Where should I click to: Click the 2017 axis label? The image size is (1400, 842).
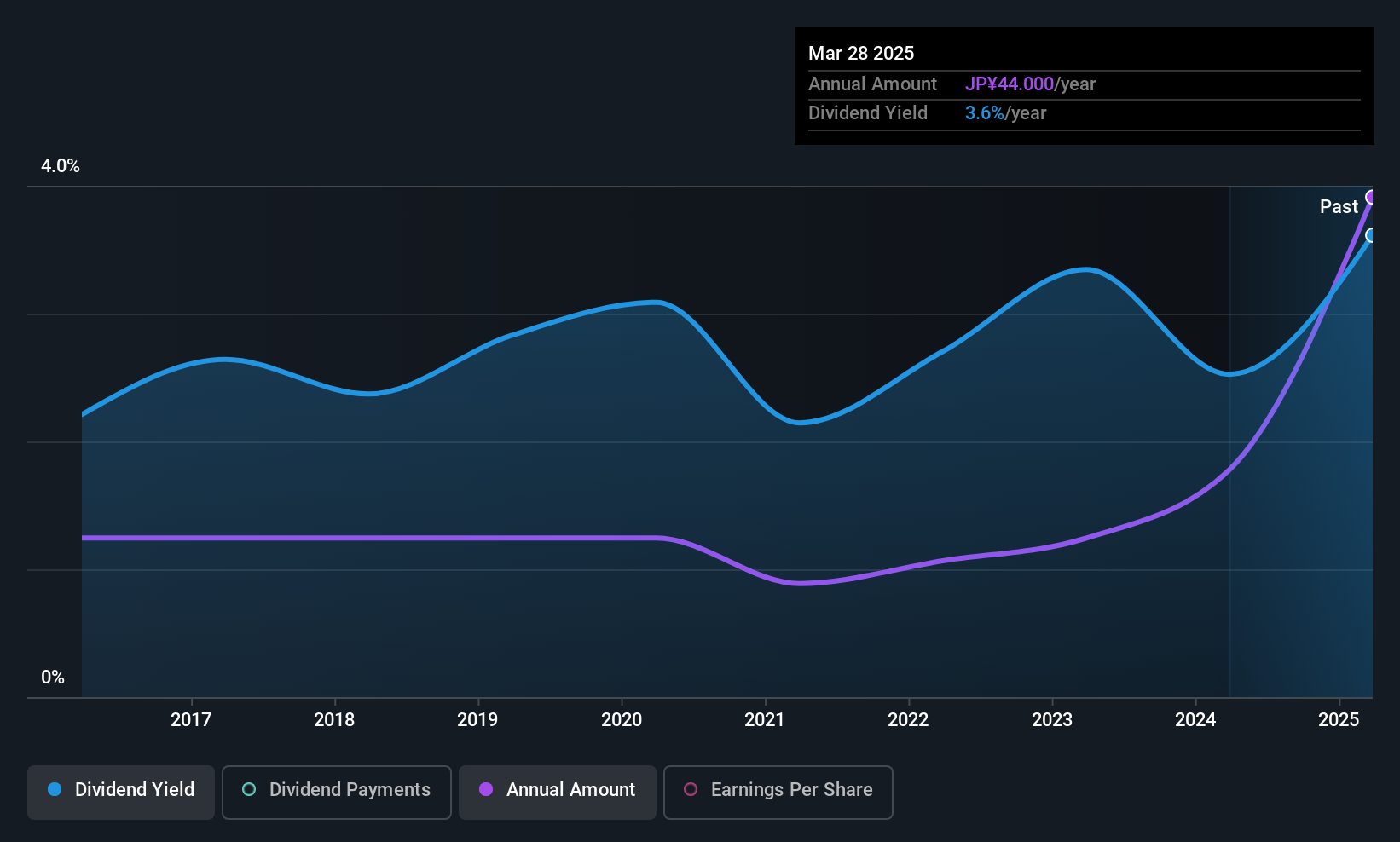(191, 720)
